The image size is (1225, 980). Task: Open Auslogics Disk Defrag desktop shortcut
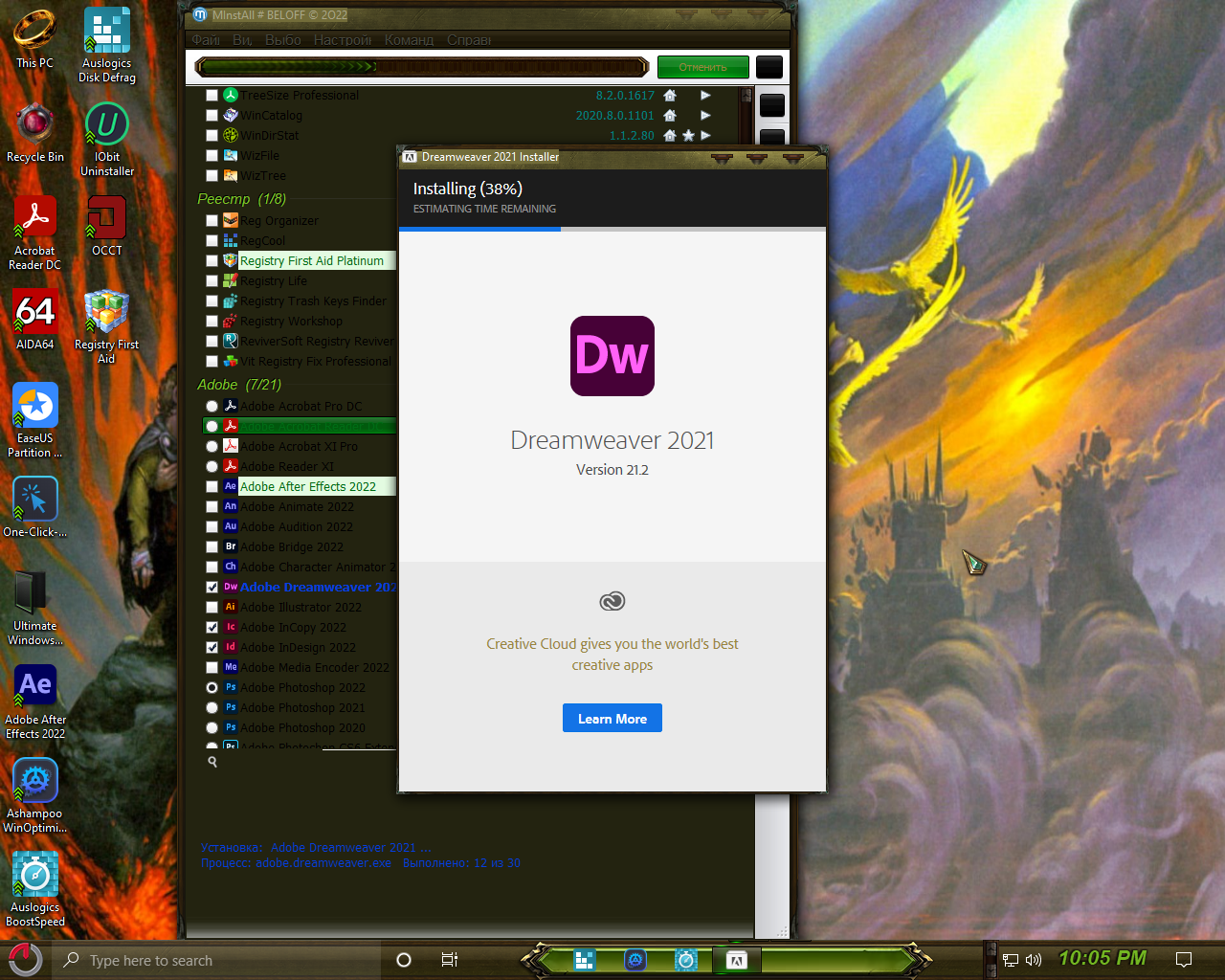coord(107,45)
